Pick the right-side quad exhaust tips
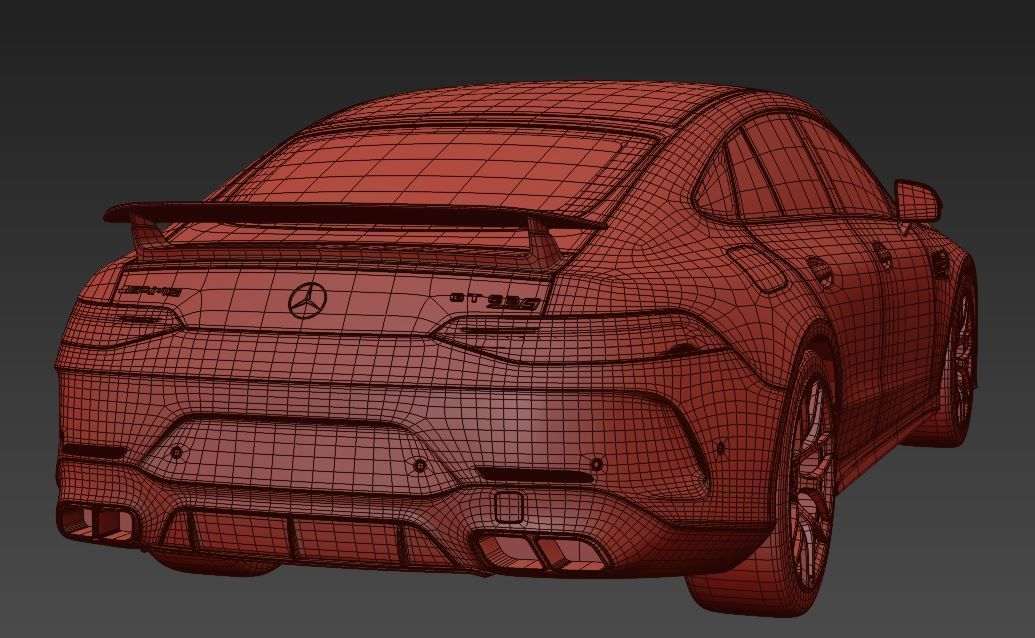Image resolution: width=1035 pixels, height=638 pixels. [x=543, y=550]
